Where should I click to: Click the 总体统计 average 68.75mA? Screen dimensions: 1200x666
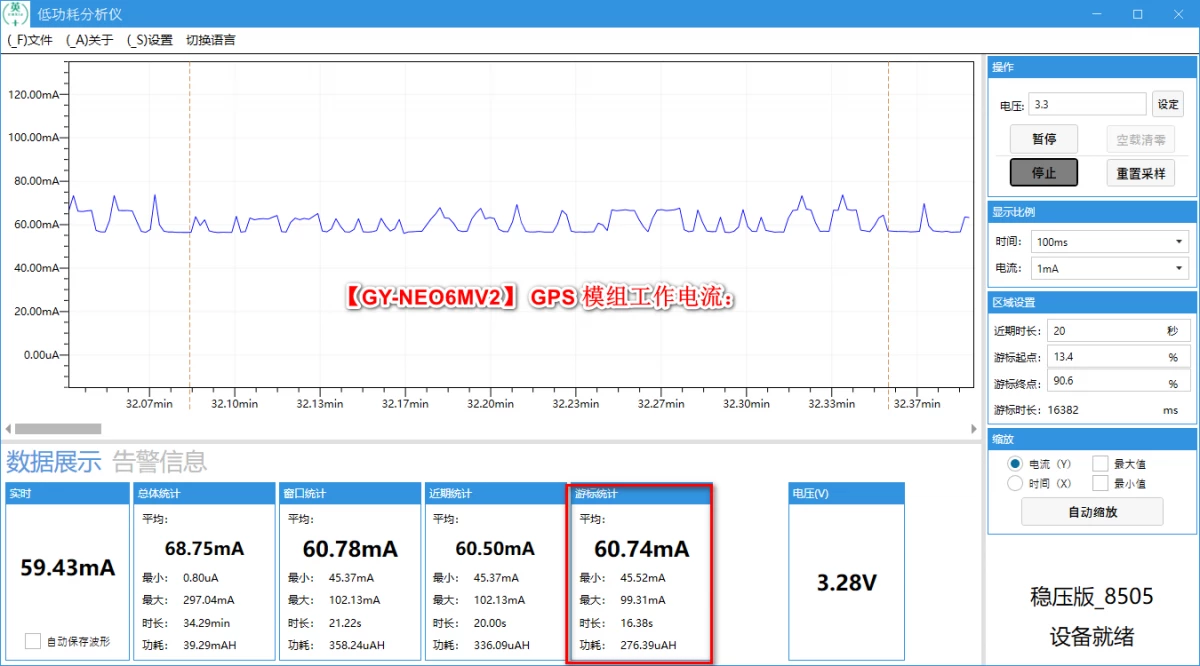coord(204,549)
